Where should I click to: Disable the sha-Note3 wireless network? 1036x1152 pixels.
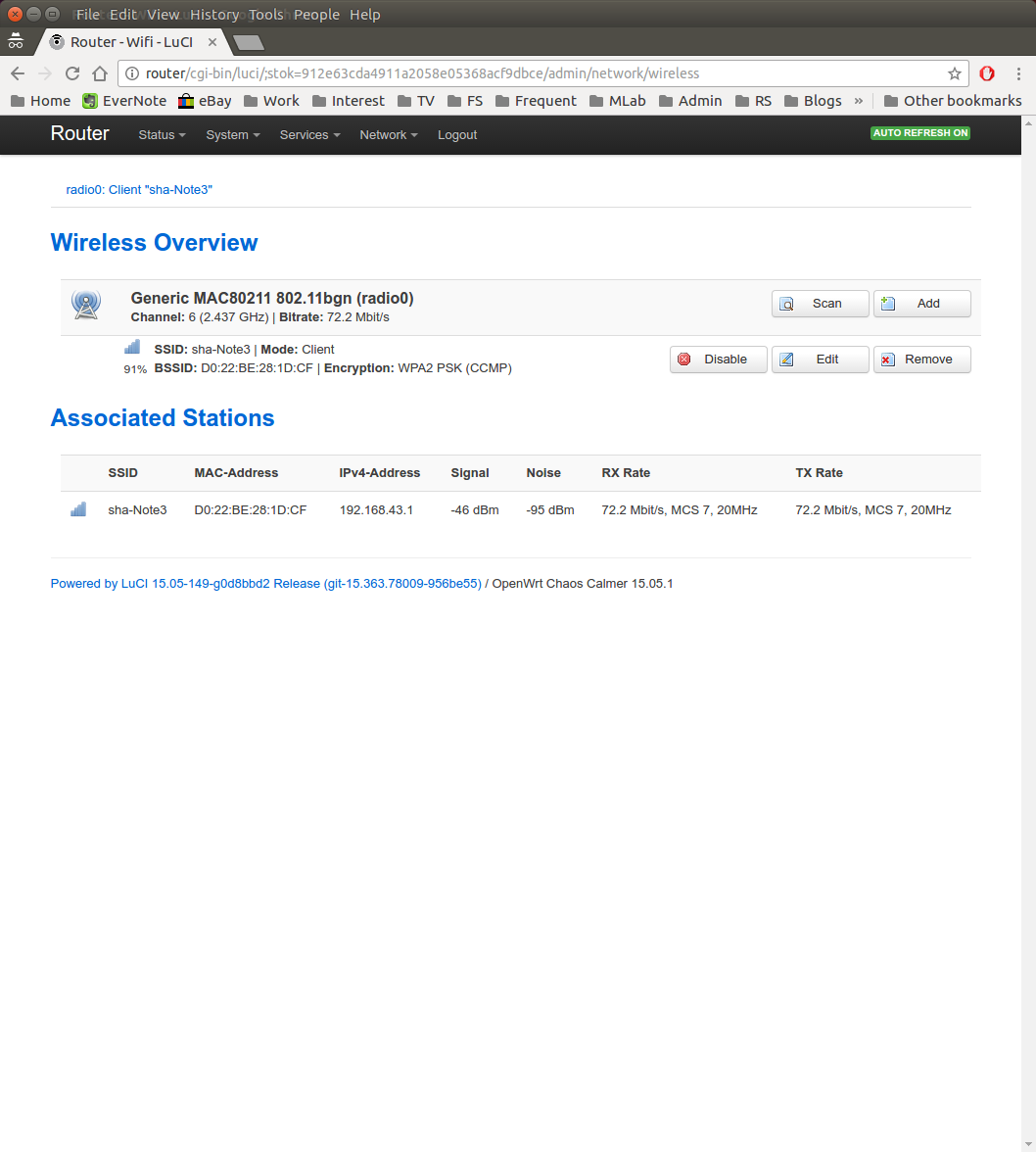point(718,360)
